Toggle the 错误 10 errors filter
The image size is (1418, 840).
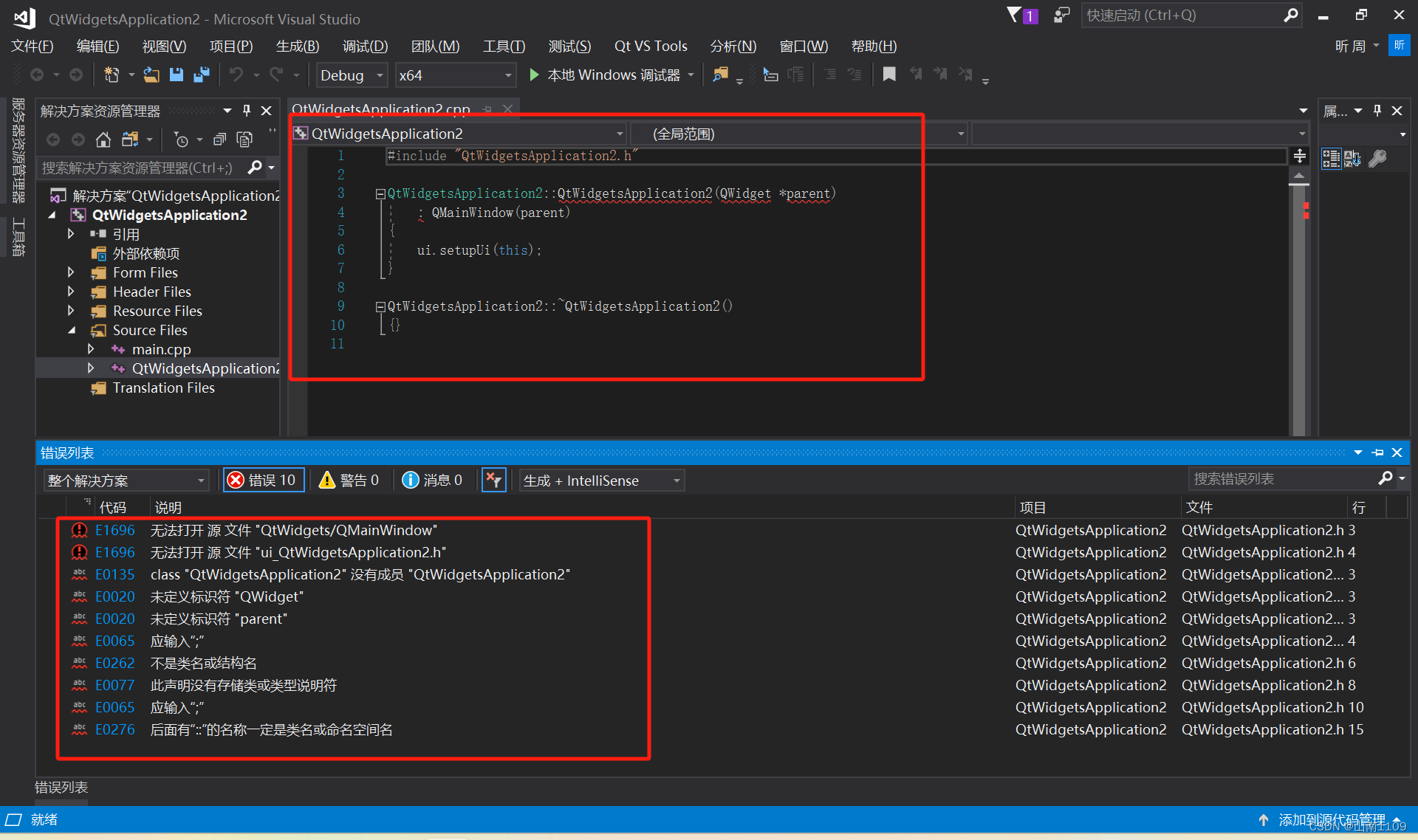tap(264, 481)
